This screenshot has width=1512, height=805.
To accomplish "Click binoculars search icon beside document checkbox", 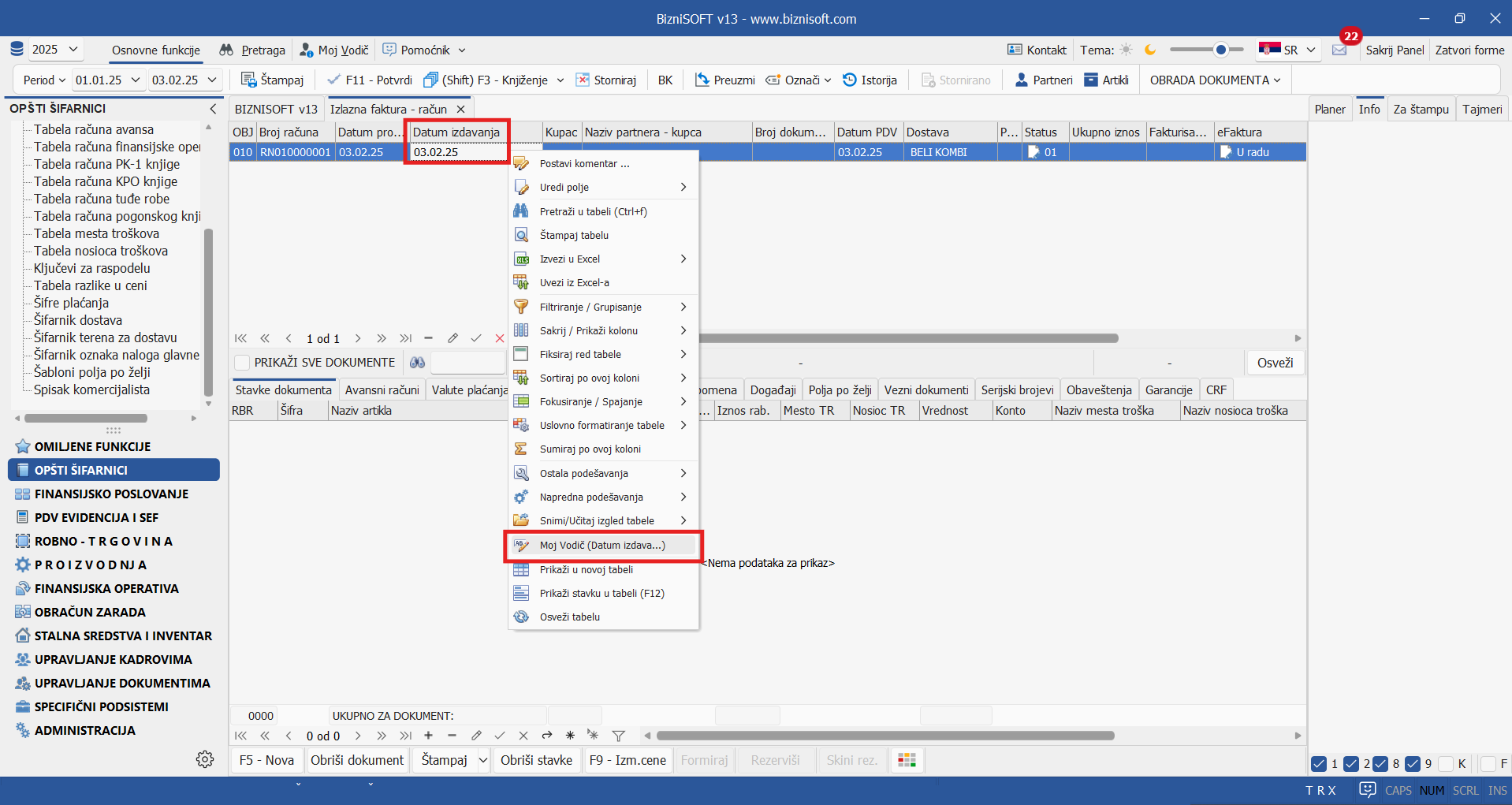I will (x=417, y=363).
